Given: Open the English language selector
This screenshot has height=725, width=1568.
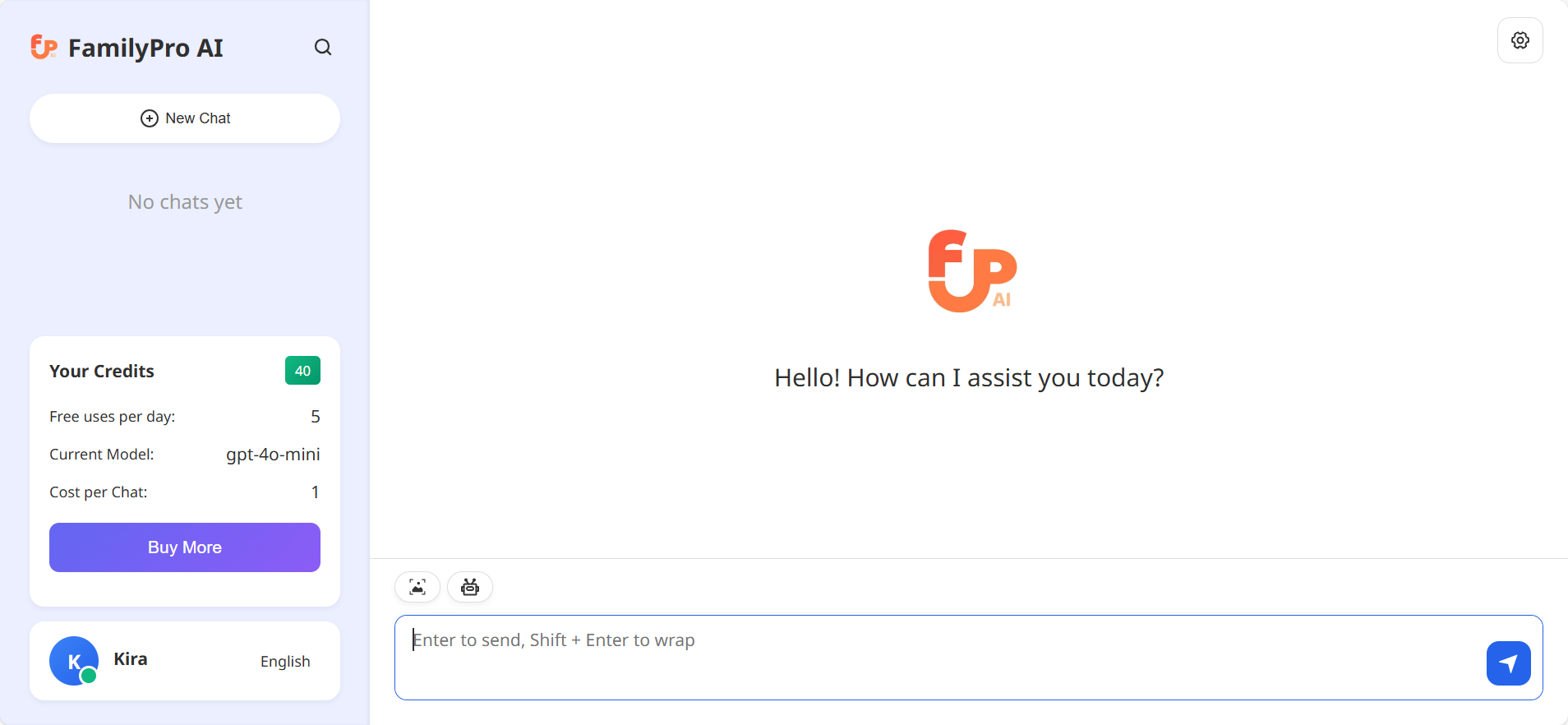Looking at the screenshot, I should (x=284, y=661).
